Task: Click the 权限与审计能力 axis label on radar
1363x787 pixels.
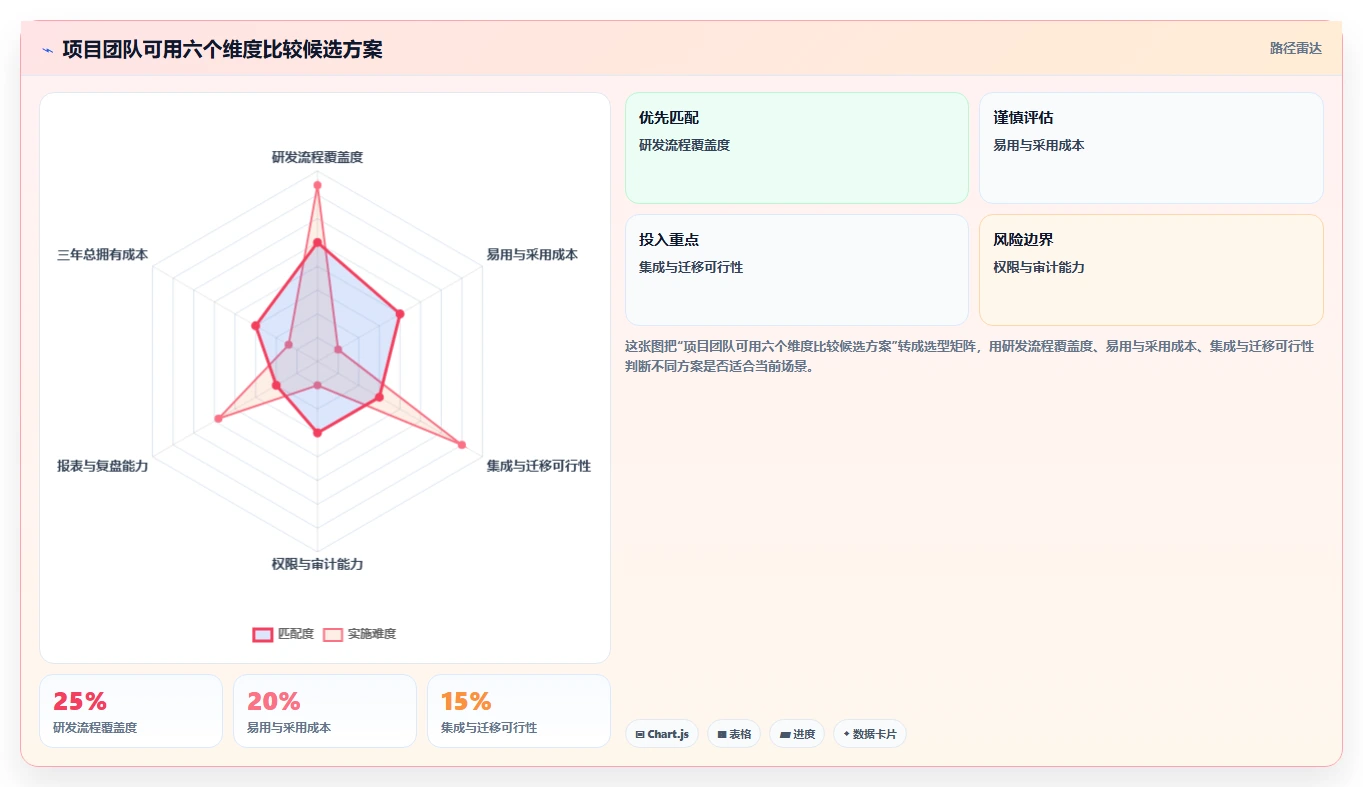Action: tap(317, 564)
